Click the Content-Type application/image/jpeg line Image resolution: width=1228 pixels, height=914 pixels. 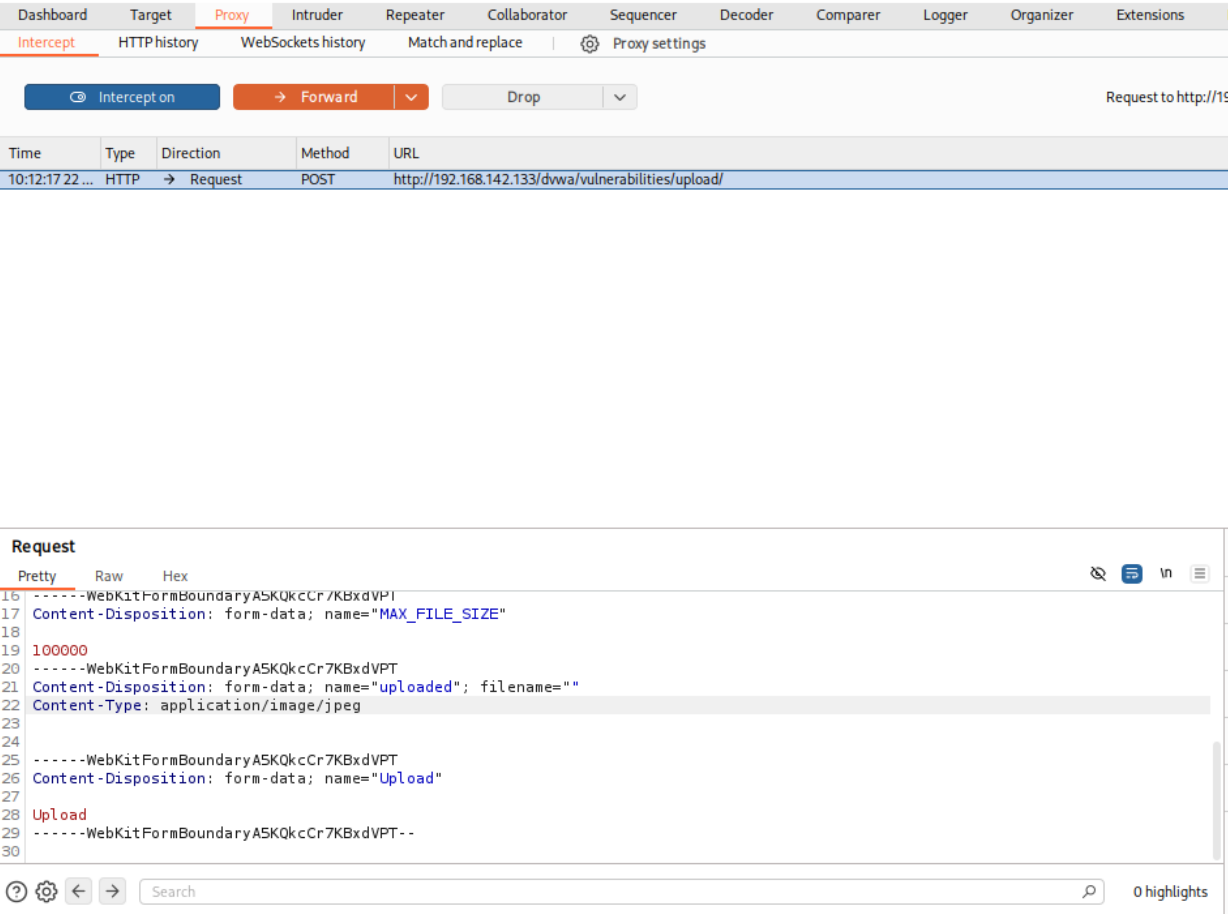pyautogui.click(x=197, y=705)
